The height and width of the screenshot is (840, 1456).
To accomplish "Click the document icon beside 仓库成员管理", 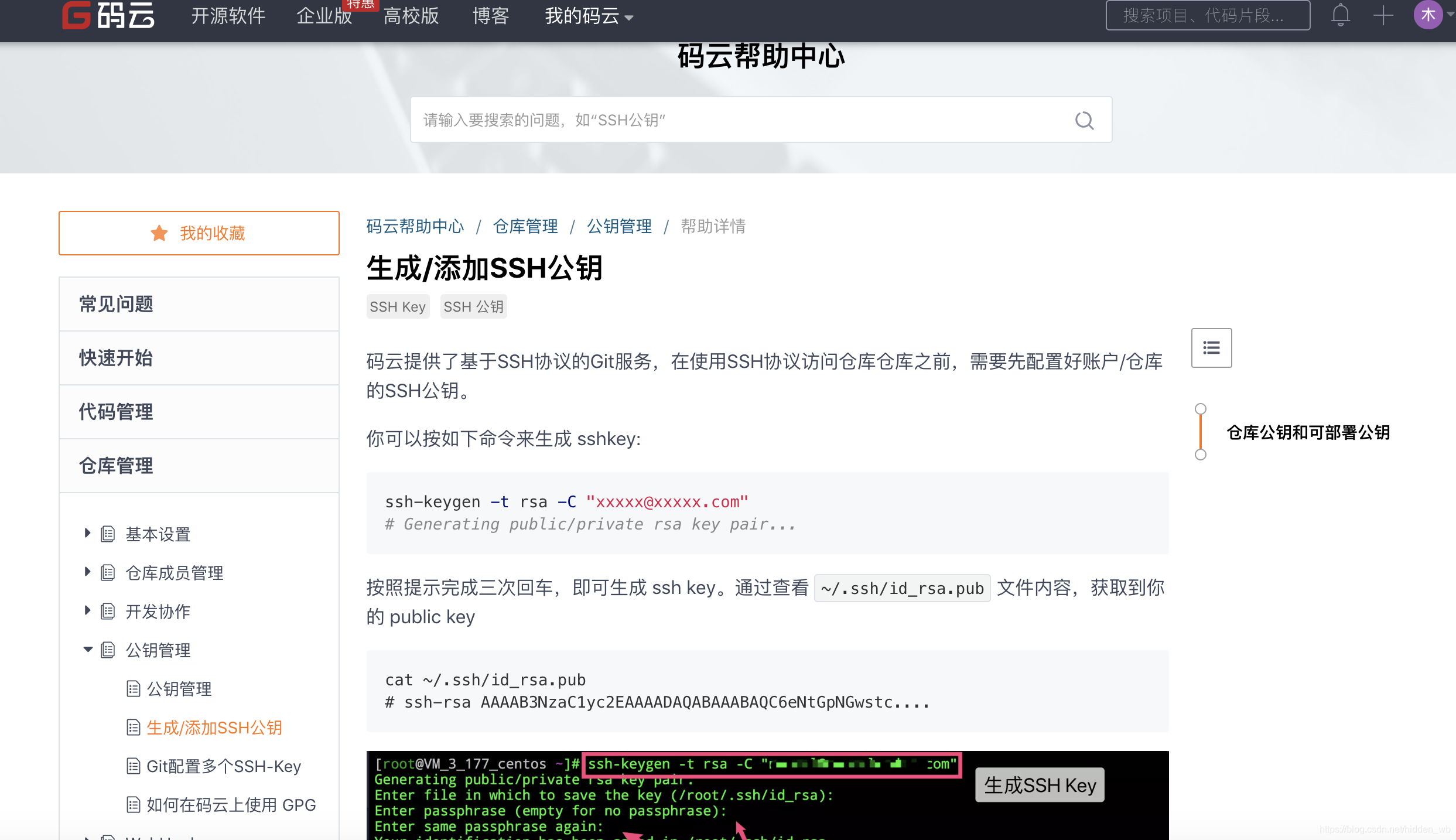I will (108, 572).
